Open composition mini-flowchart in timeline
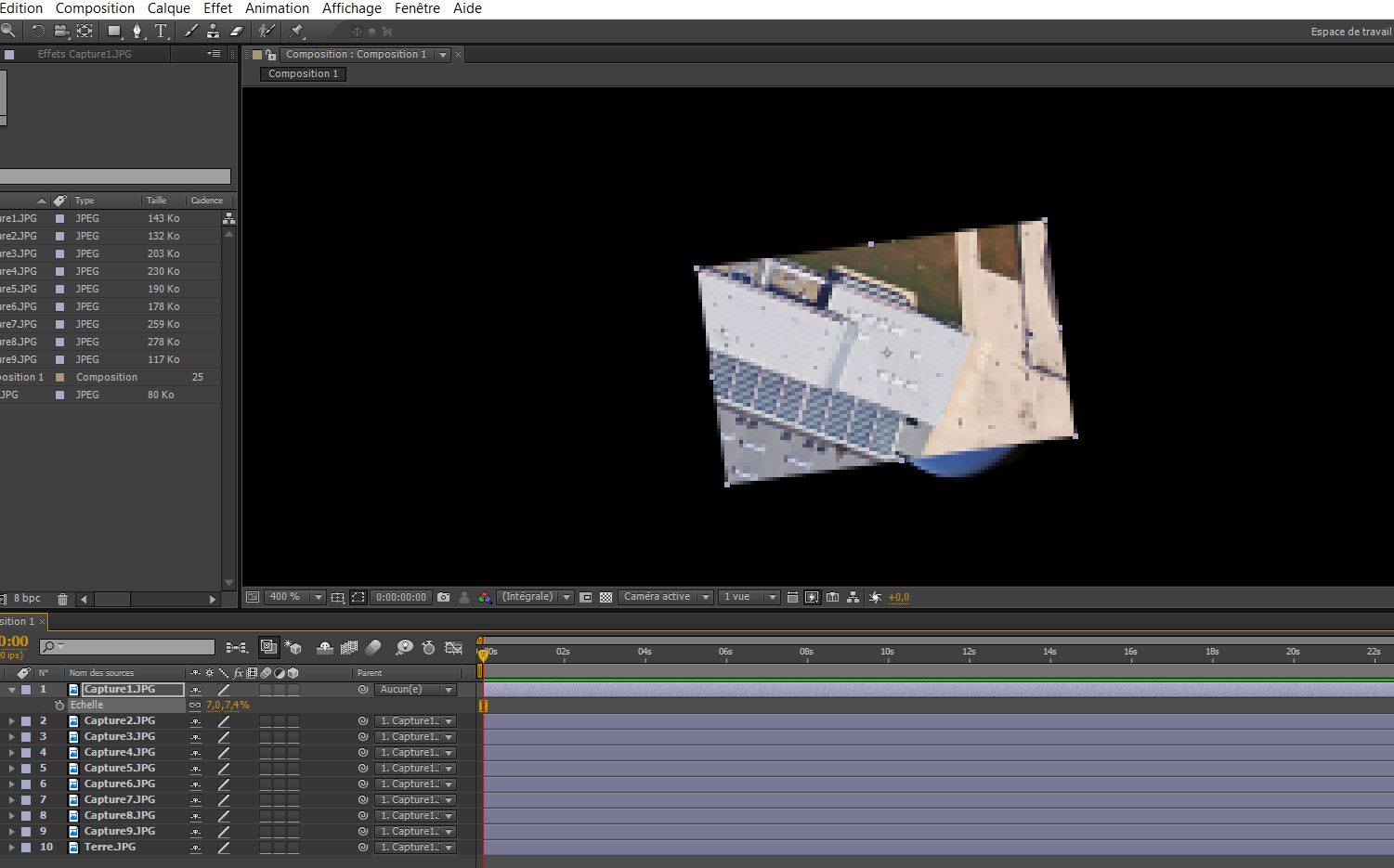 coord(237,647)
